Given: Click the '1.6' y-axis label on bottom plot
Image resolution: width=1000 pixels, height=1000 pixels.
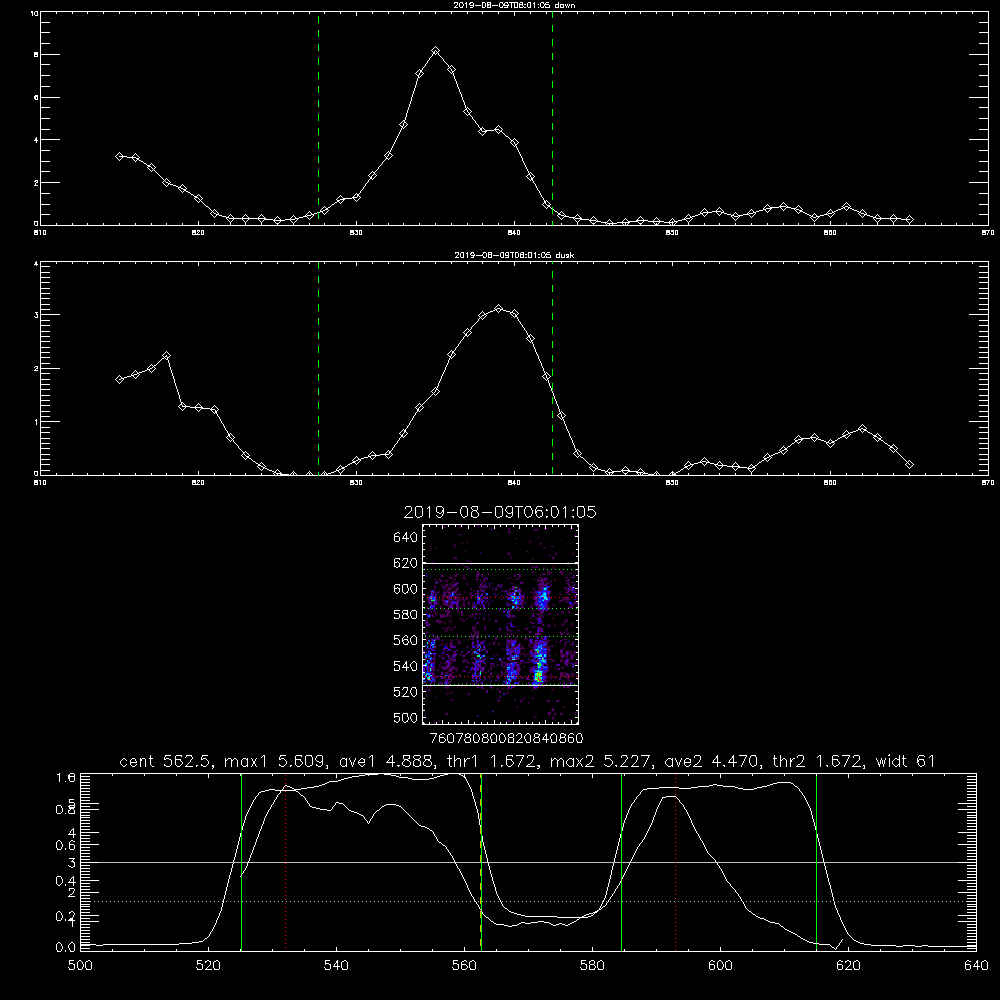Looking at the screenshot, I should tap(66, 777).
